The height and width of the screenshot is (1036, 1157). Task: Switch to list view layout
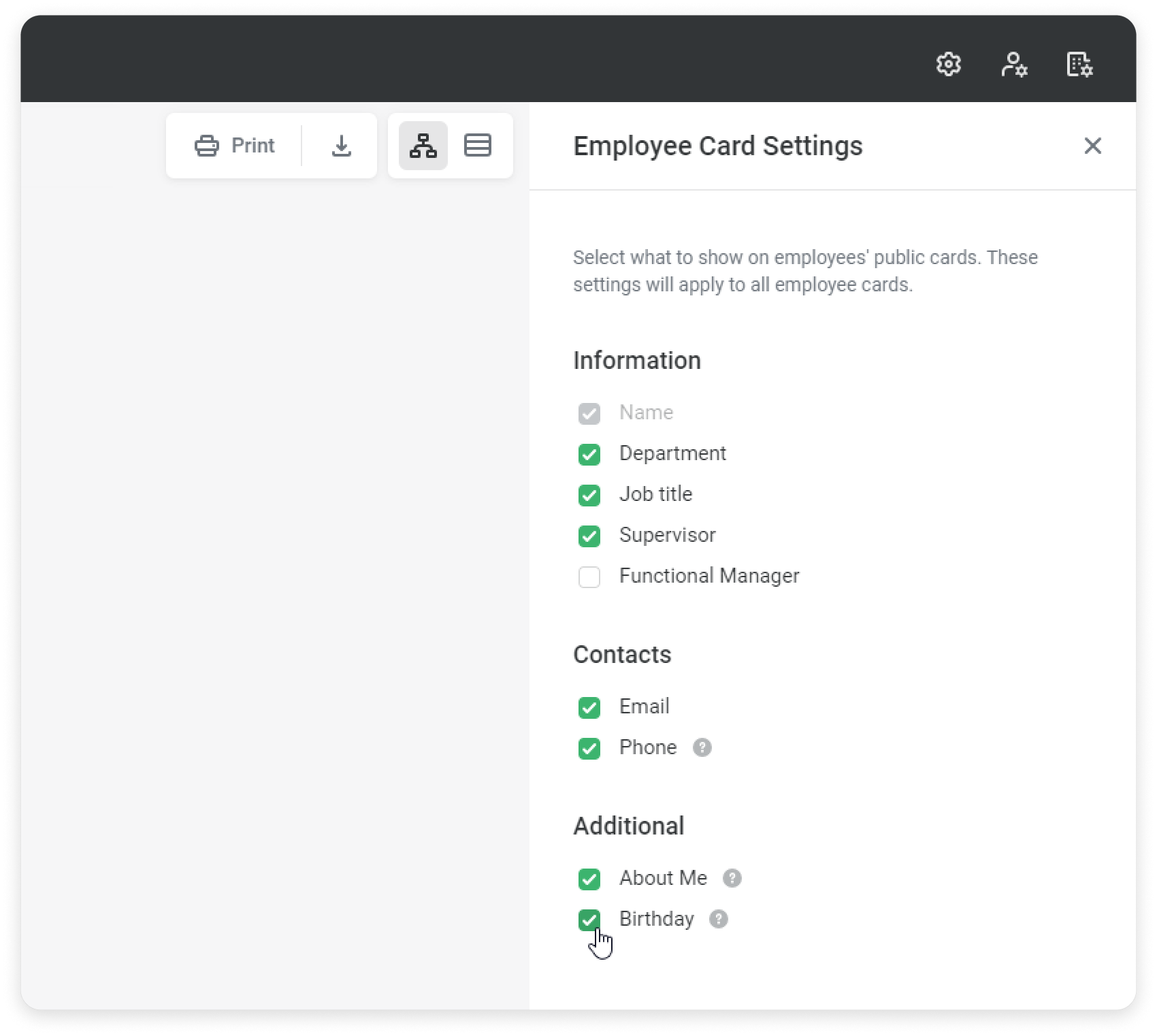coord(478,146)
